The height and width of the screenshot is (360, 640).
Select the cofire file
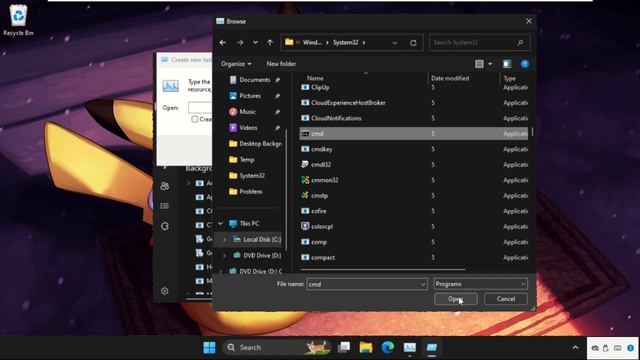318,211
